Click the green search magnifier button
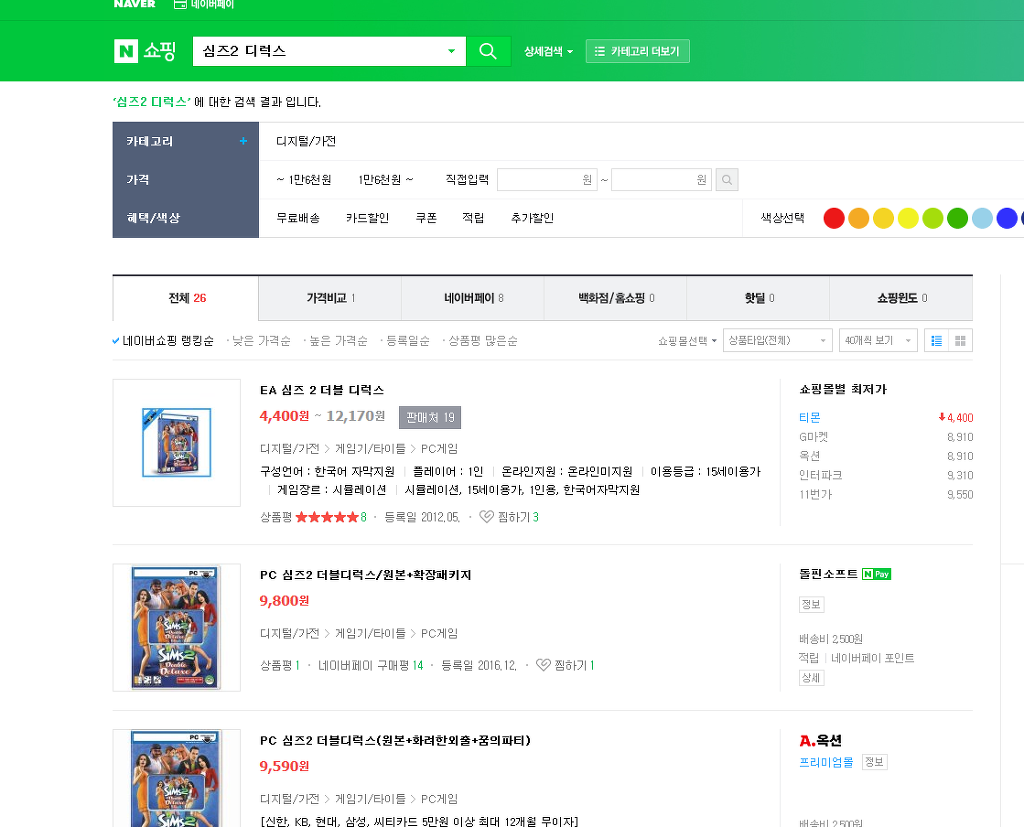Screen dimensions: 1024x827 click(488, 51)
